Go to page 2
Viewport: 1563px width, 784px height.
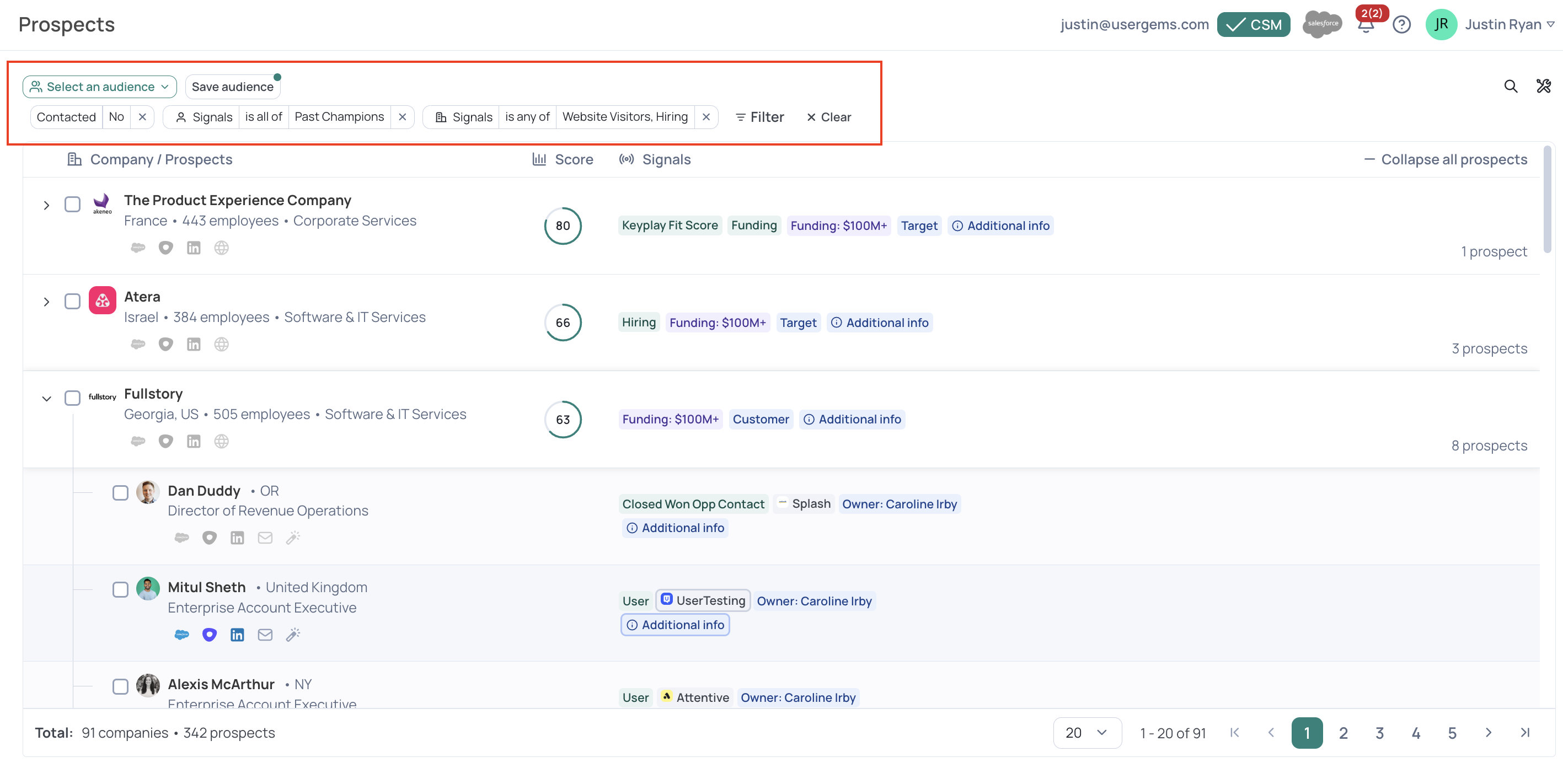pos(1343,733)
